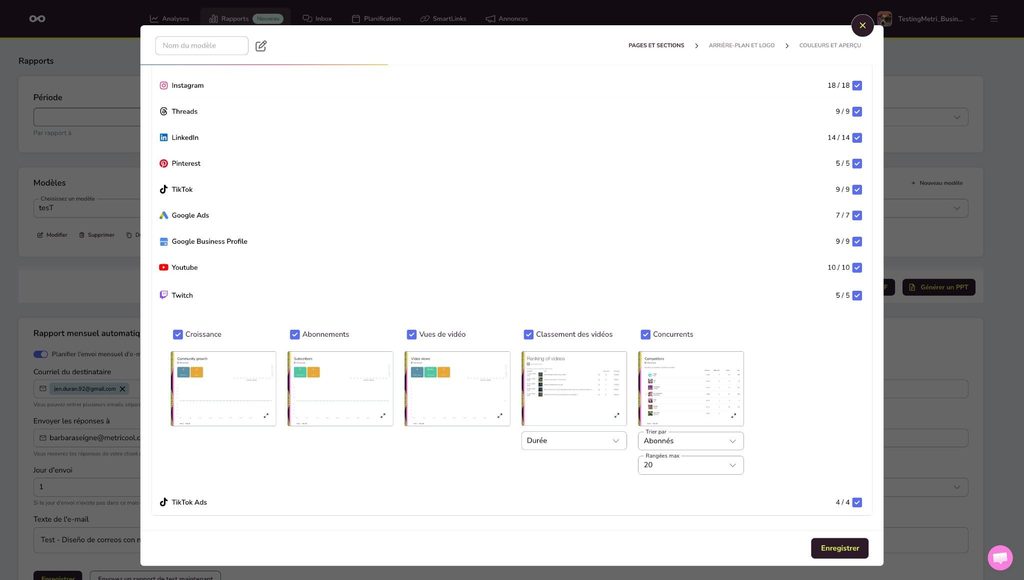Open the hamburger menu in top bar

coord(993,19)
